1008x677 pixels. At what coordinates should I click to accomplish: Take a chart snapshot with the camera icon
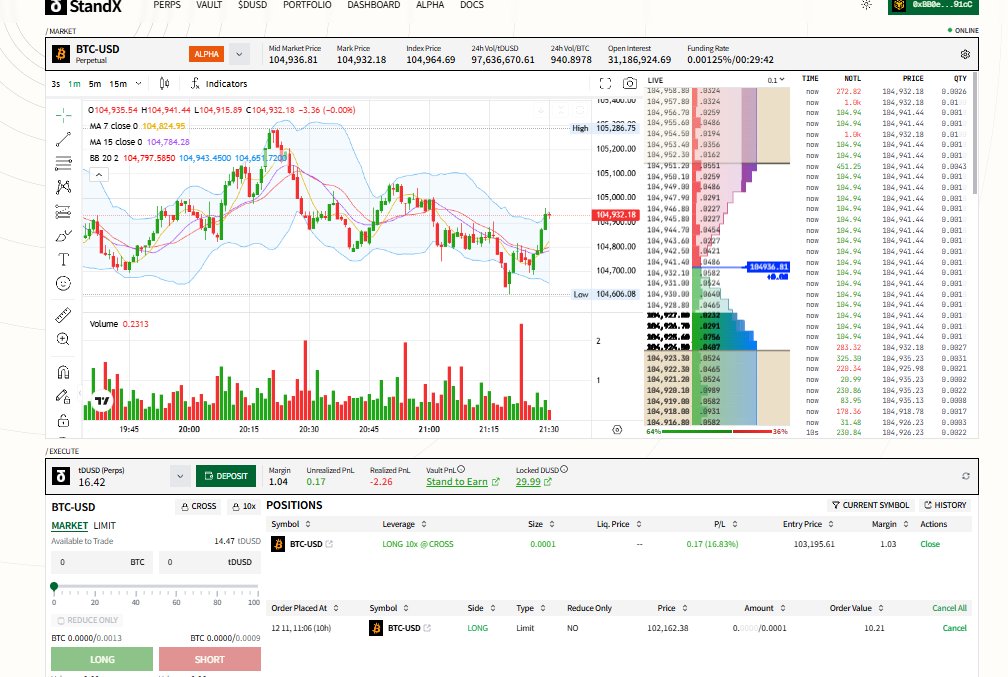629,85
